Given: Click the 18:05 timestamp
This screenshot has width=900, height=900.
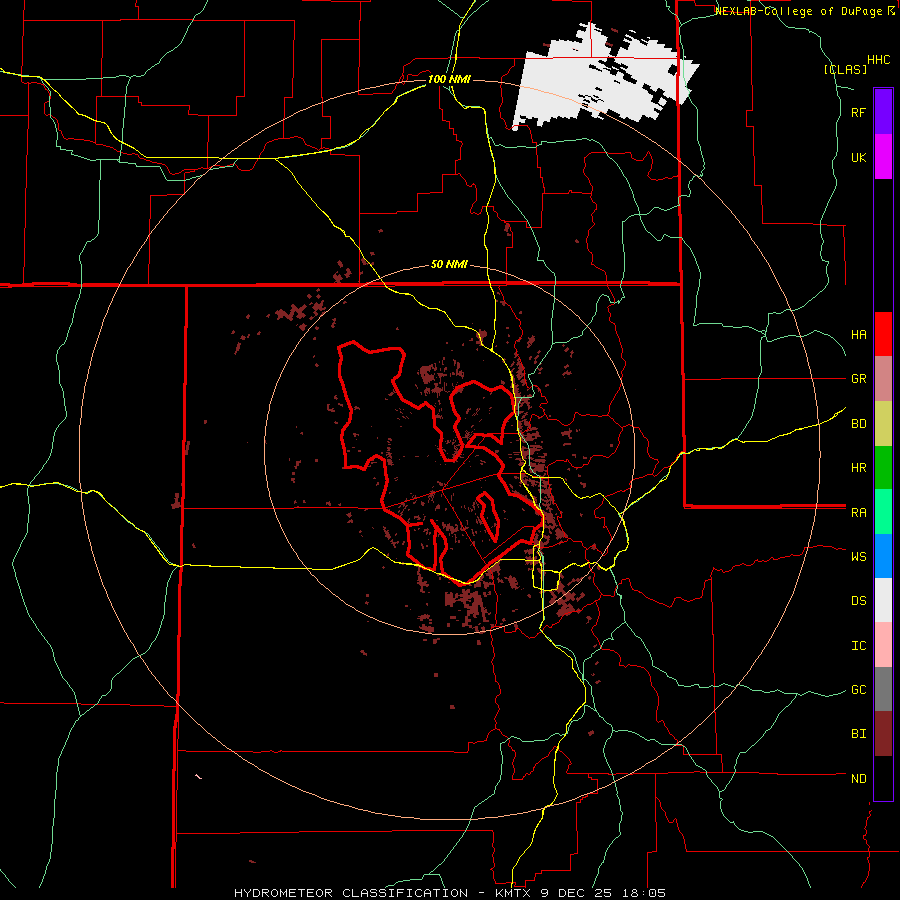Looking at the screenshot, I should coord(643,893).
